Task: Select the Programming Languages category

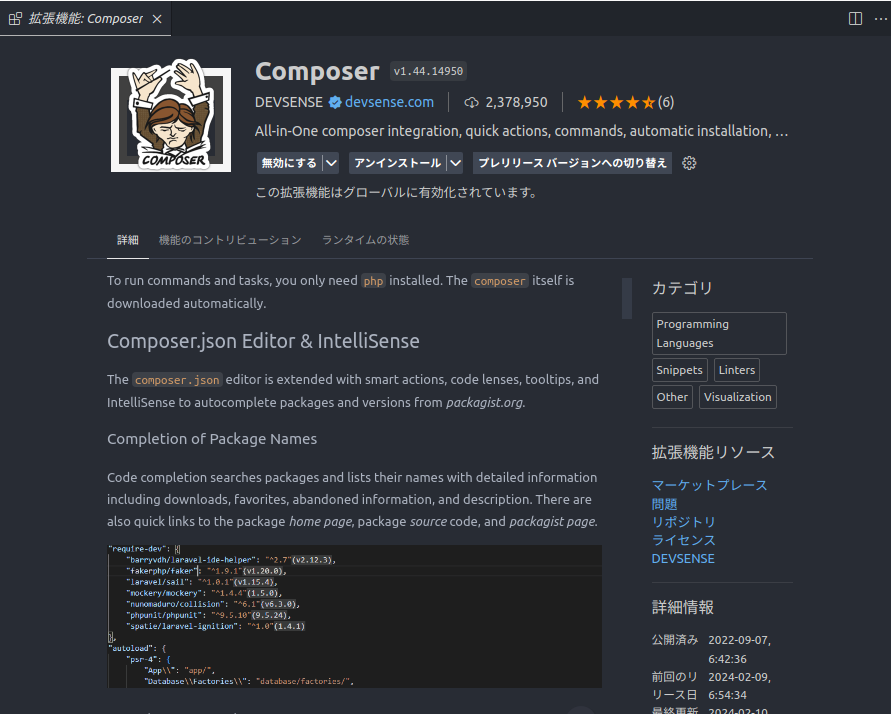Action: [719, 333]
